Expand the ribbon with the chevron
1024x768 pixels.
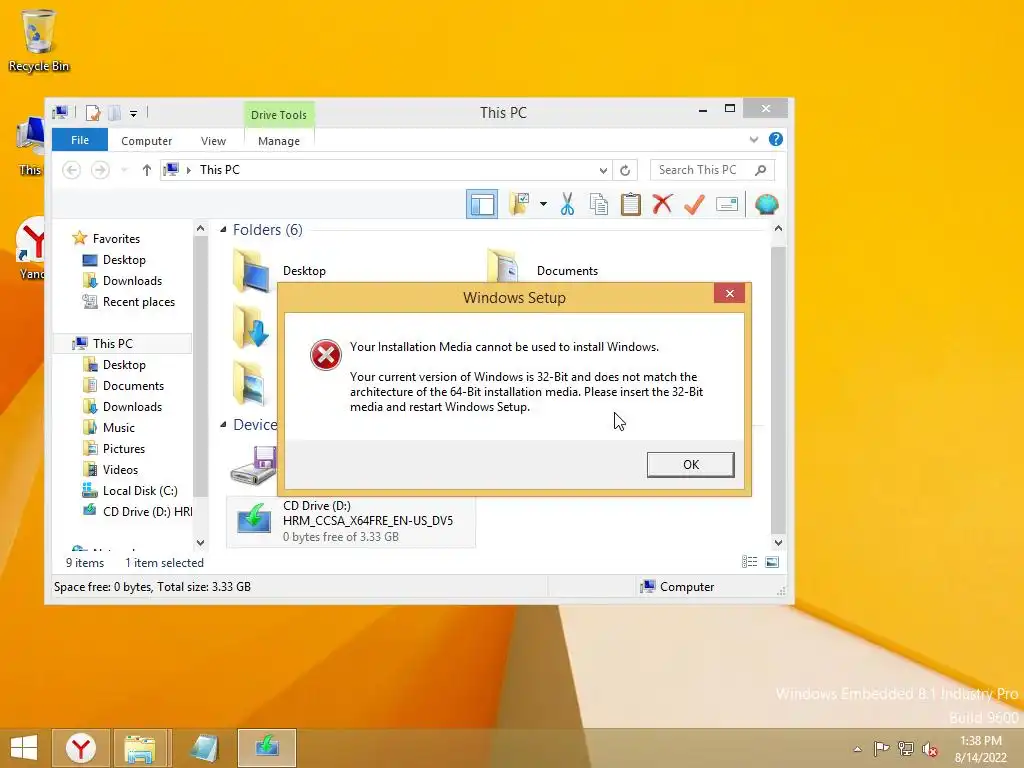click(x=754, y=139)
